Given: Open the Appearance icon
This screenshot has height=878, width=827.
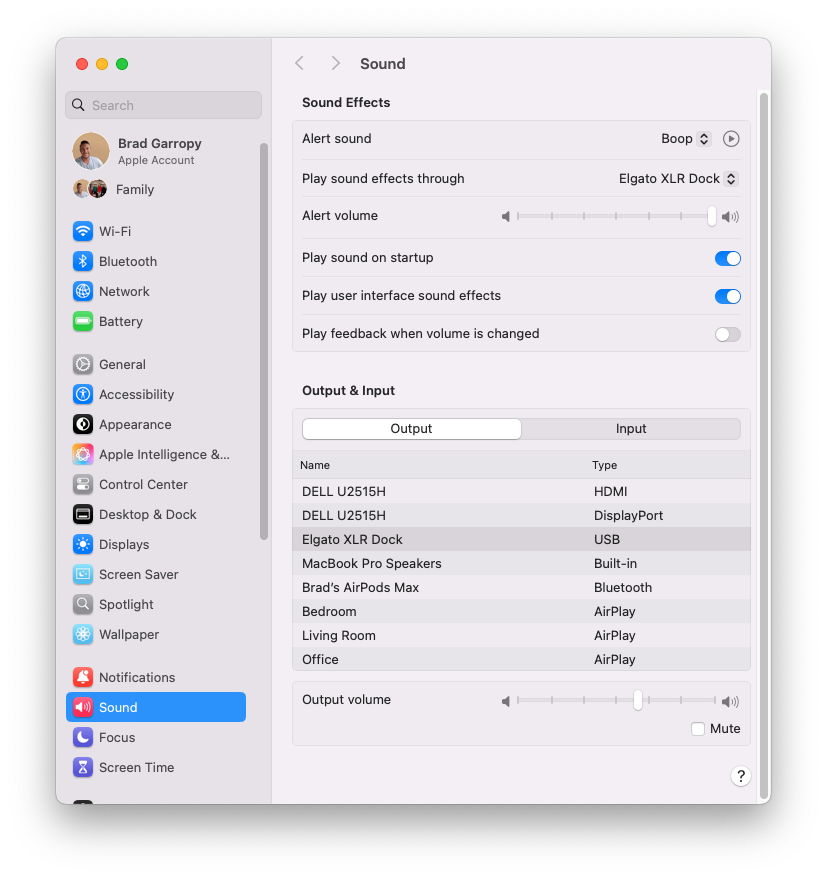Looking at the screenshot, I should pyautogui.click(x=83, y=424).
